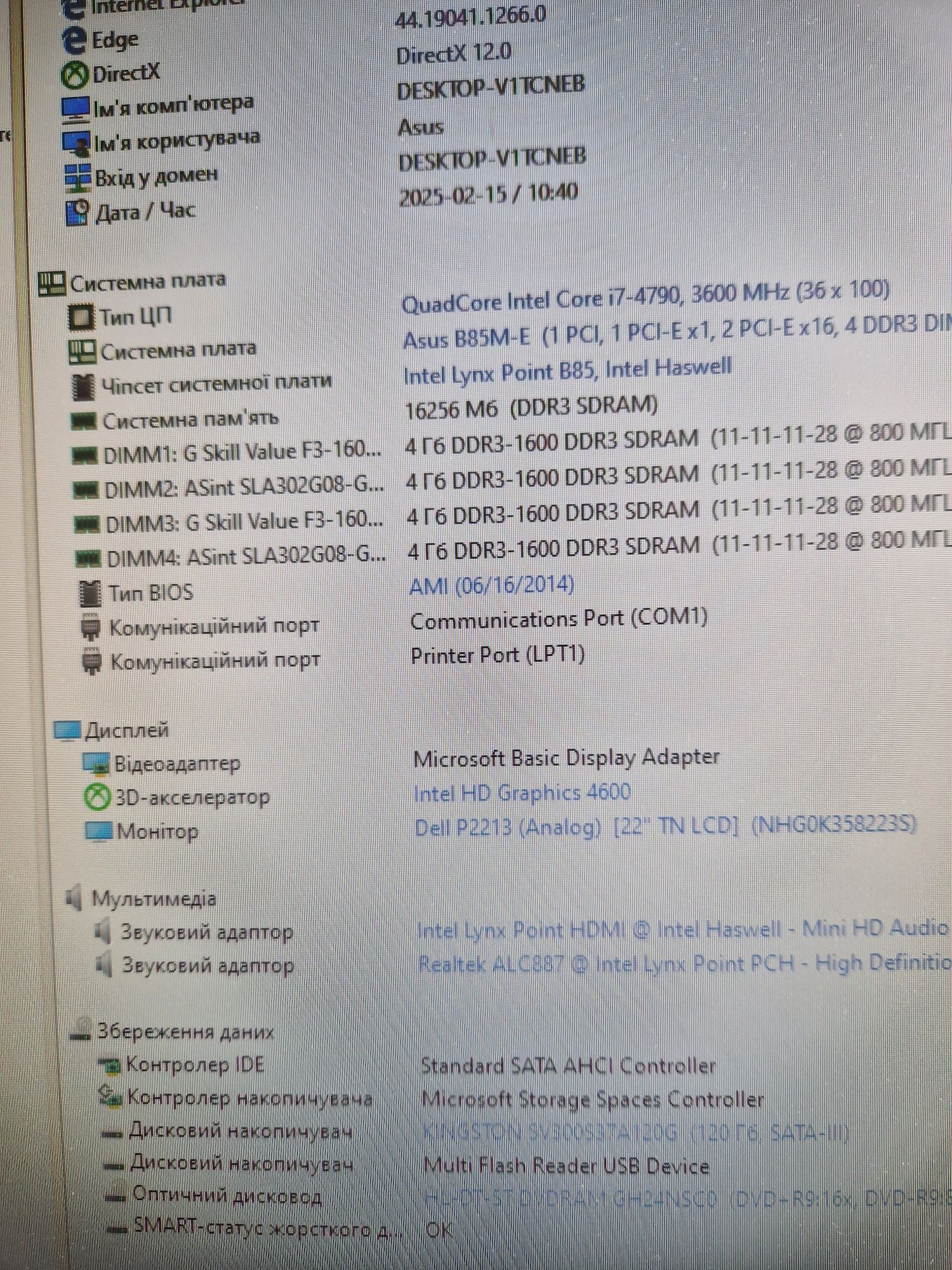Click the Системна плата row motherboard icon
952x1270 pixels.
click(83, 352)
